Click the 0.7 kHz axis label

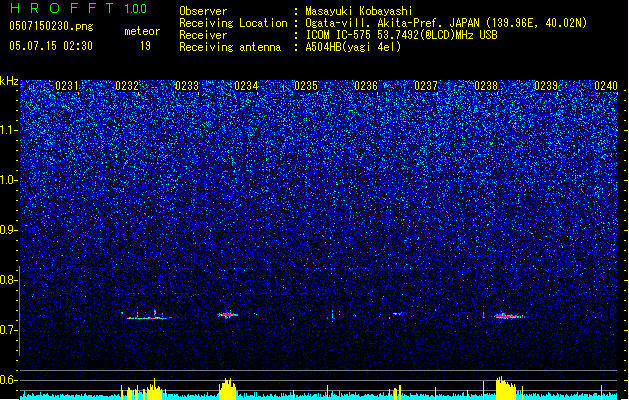click(8, 330)
